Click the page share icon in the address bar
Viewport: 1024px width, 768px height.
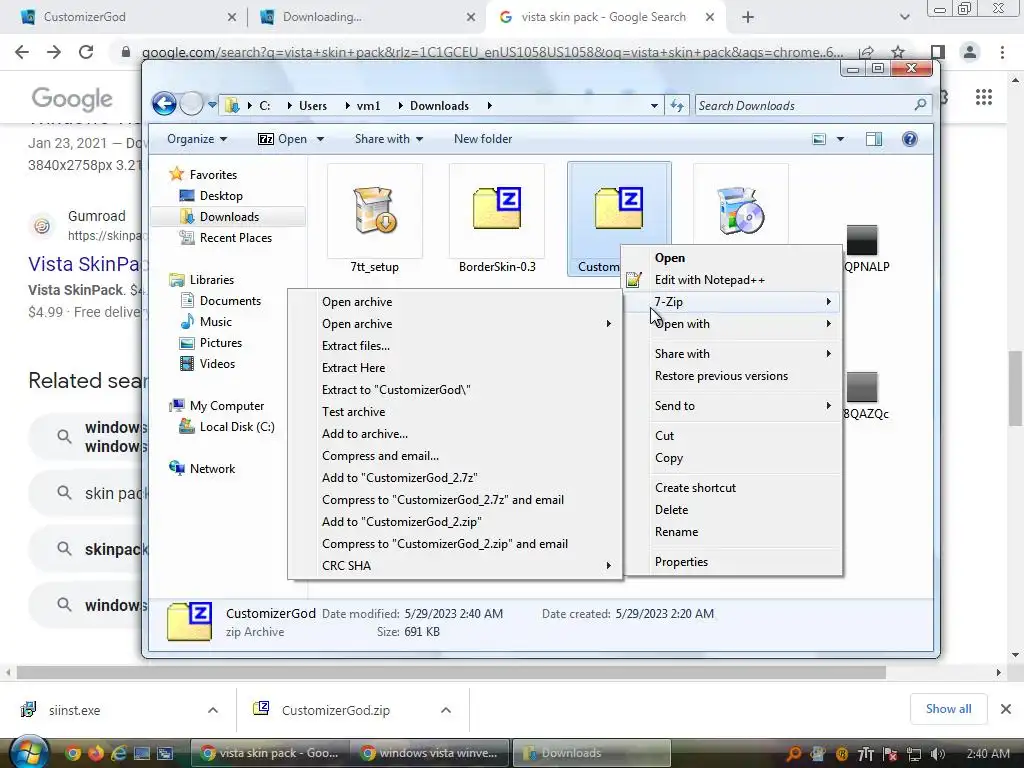tap(867, 52)
